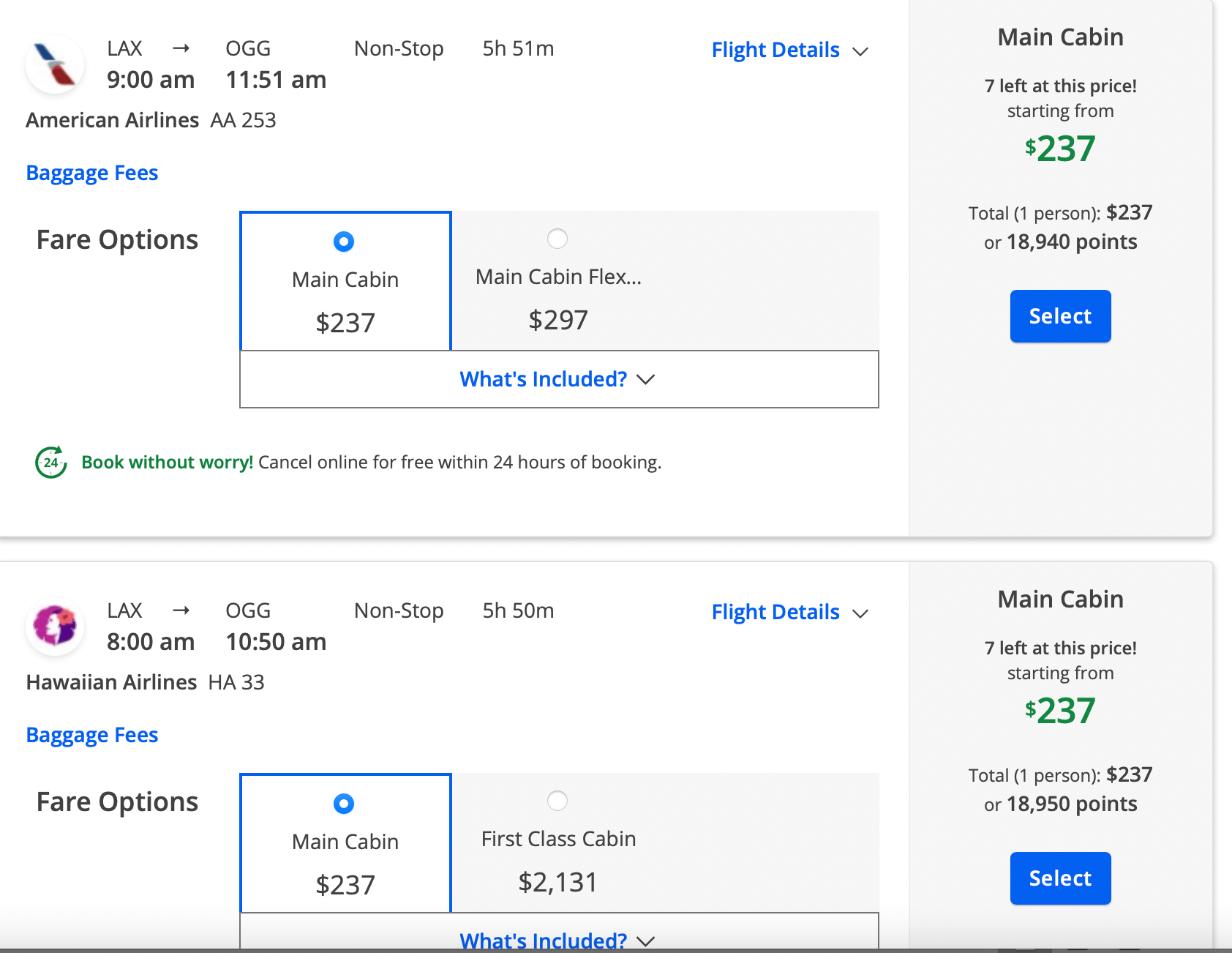Expand What's Included for American fare options
Viewport: 1232px width, 953px height.
(x=543, y=379)
